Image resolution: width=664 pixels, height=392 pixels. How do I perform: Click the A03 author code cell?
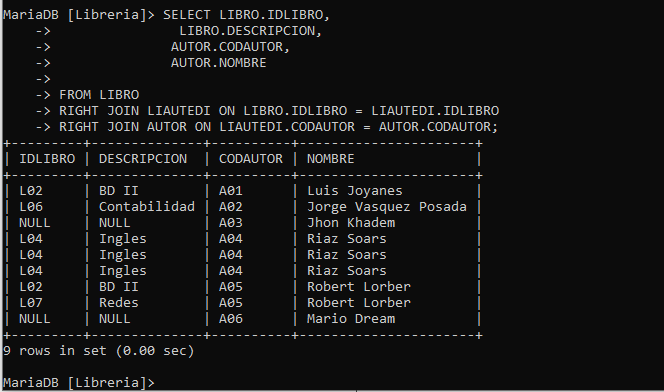pos(230,223)
